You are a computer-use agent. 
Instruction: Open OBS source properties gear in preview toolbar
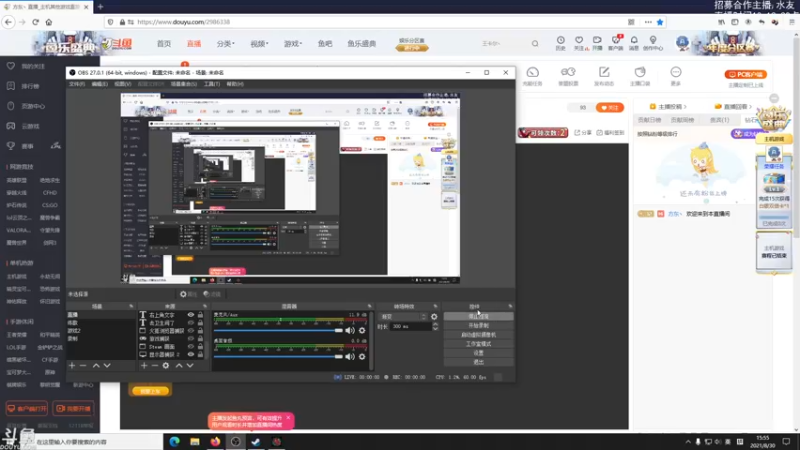(x=188, y=294)
